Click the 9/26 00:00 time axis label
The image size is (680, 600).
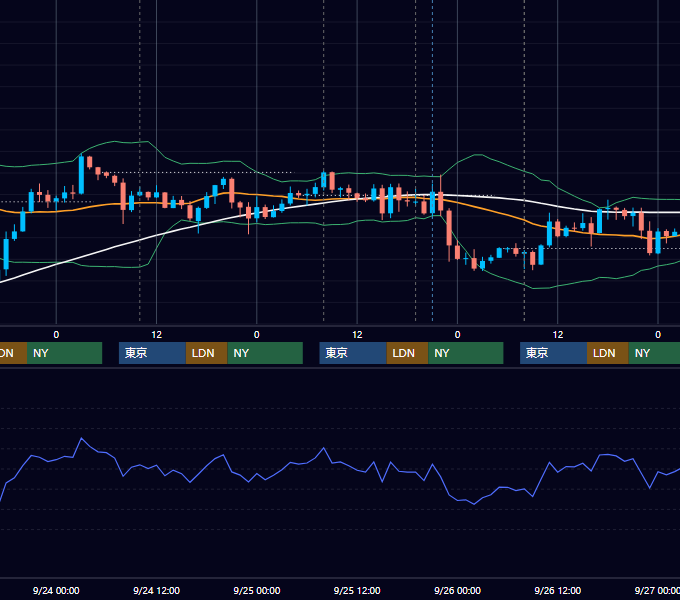point(458,590)
